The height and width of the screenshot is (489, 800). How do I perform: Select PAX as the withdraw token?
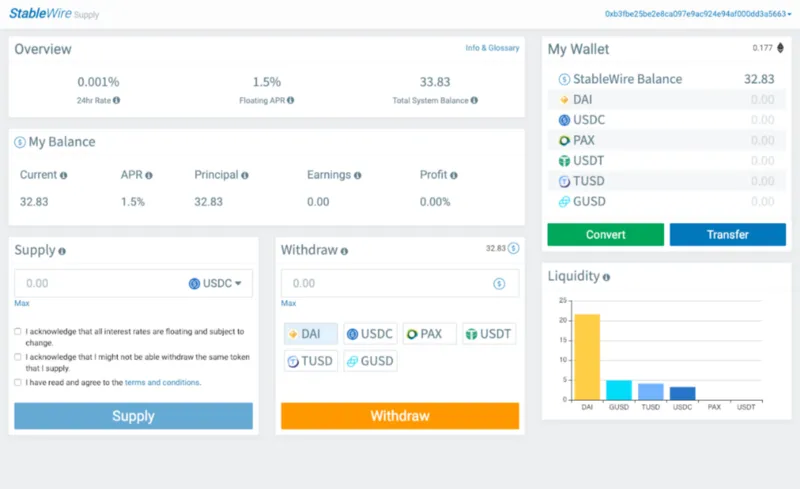[430, 334]
